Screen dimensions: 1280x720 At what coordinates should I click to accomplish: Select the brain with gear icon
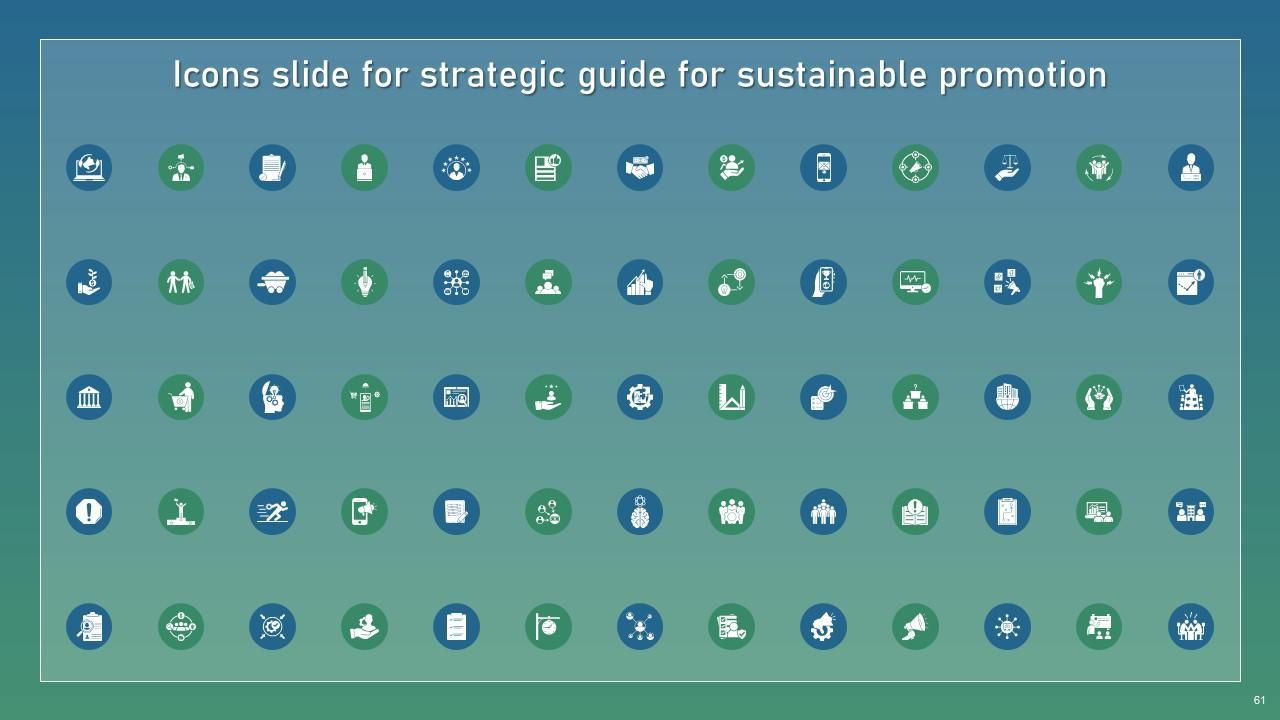[x=640, y=512]
